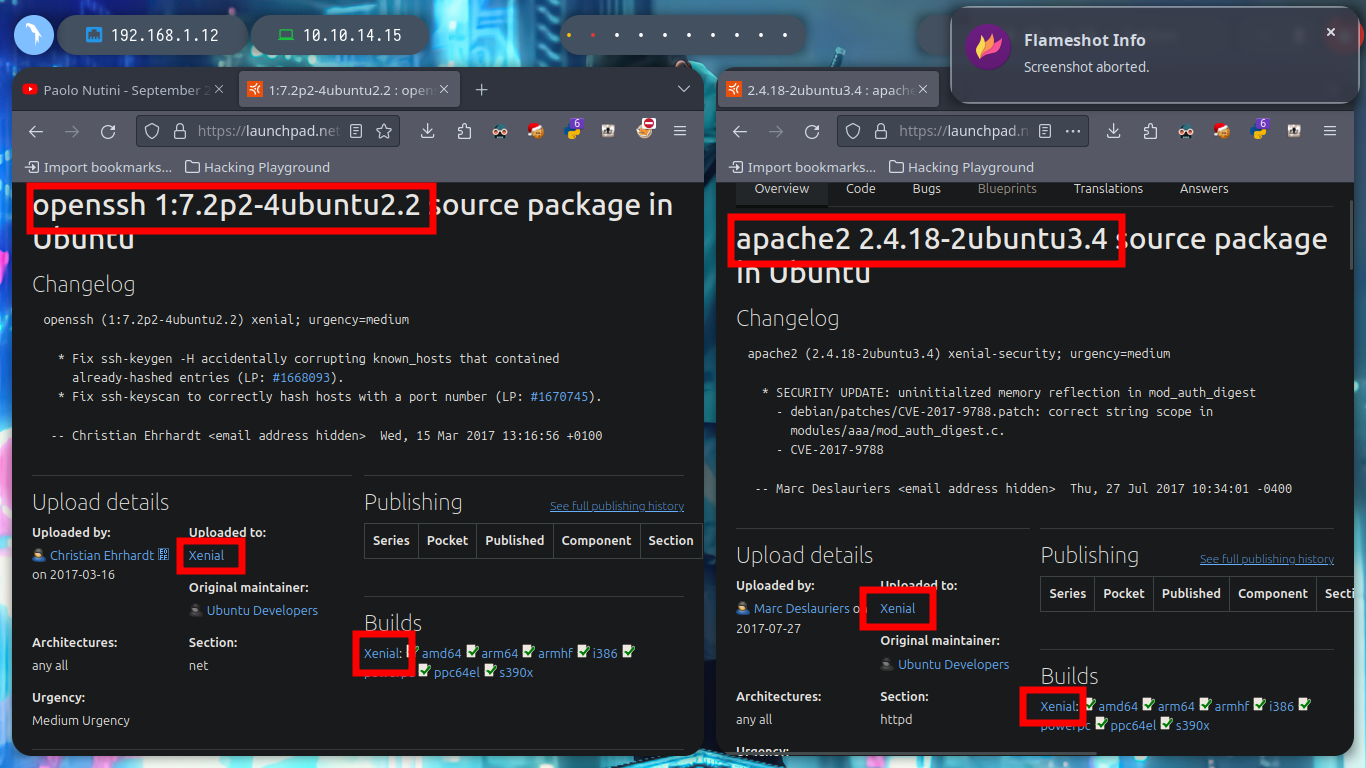This screenshot has width=1366, height=768.
Task: Open a new tab in openssh window
Action: (x=481, y=90)
